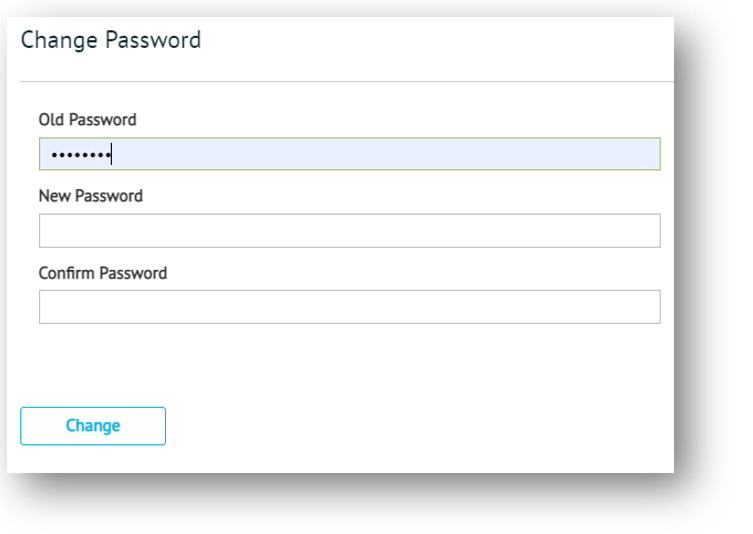
Task: Click the Confirm Password label text
Action: (102, 273)
